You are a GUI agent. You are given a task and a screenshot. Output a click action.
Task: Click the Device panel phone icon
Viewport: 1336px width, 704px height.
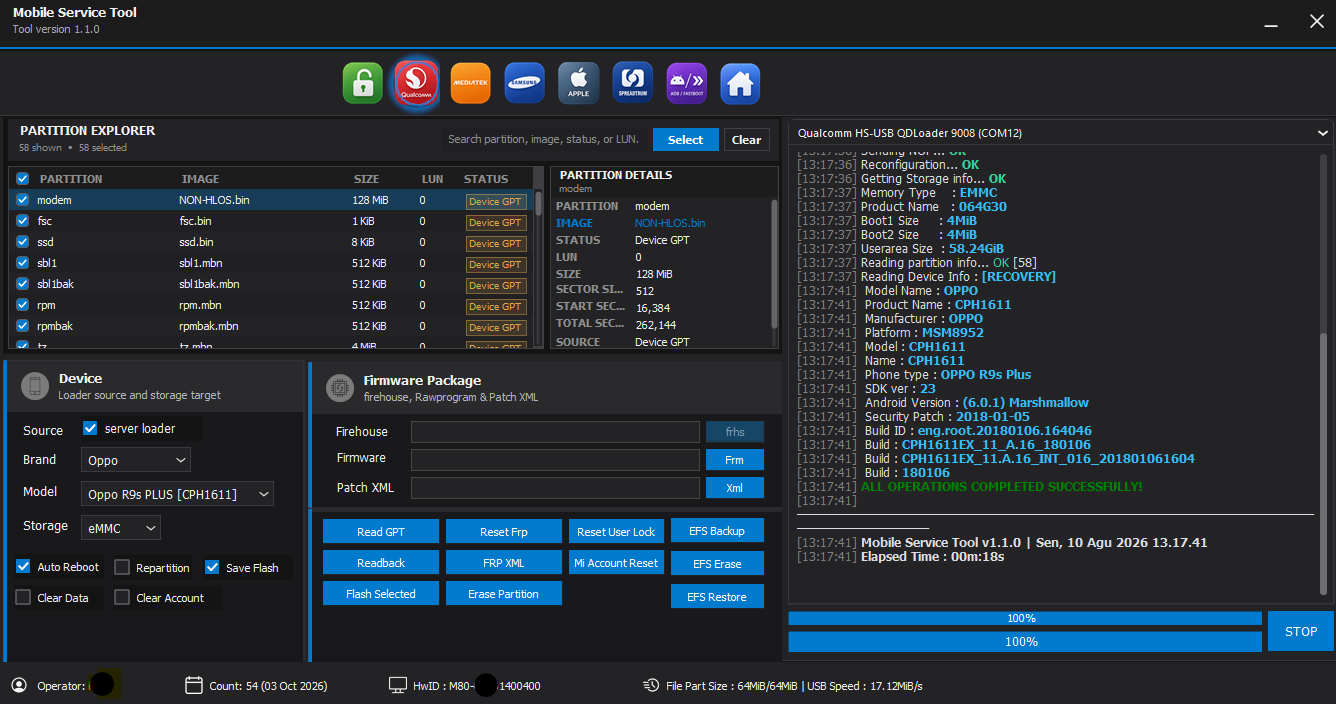coord(35,386)
